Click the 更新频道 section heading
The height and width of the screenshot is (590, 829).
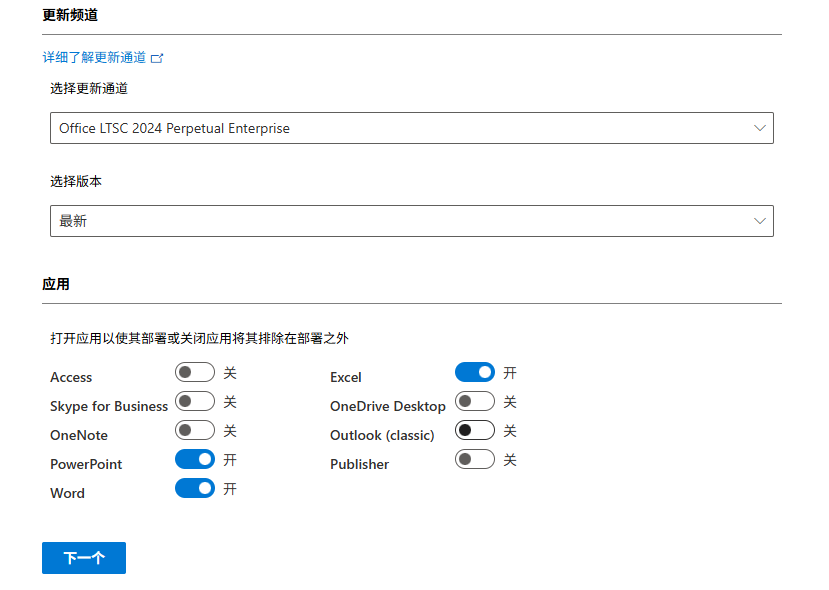point(70,15)
